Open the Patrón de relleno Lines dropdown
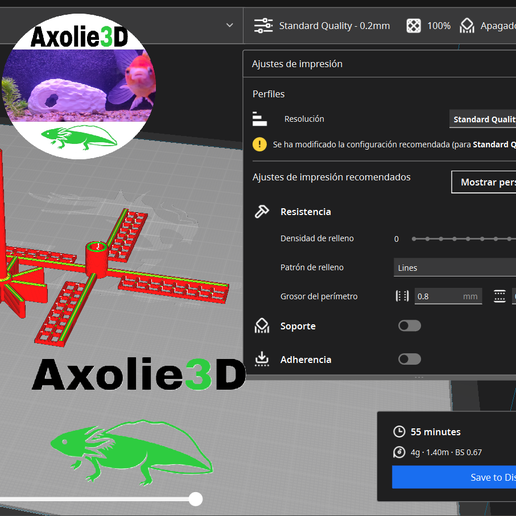516x516 pixels. tap(455, 268)
